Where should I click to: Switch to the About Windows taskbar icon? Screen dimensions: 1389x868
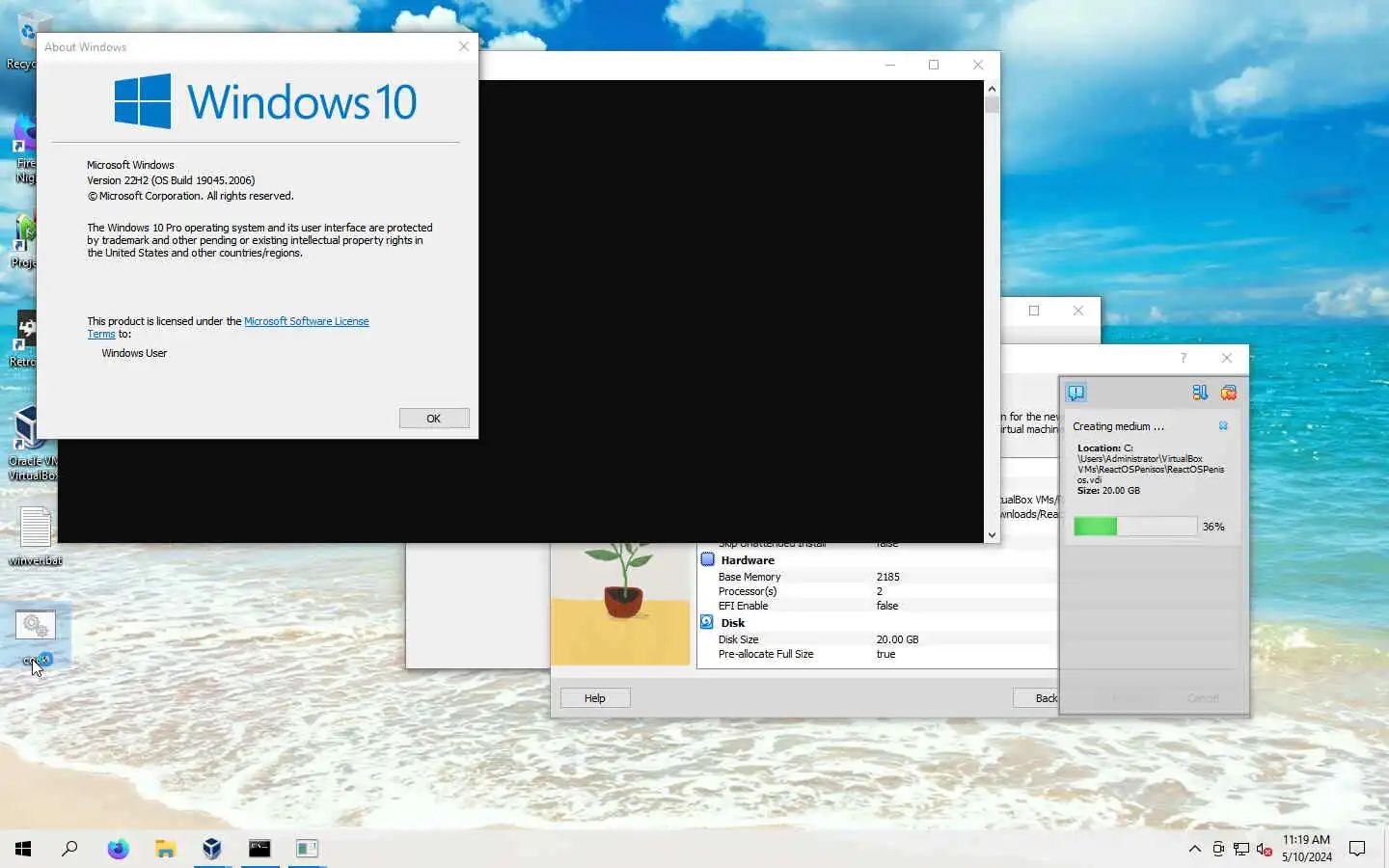click(x=307, y=849)
